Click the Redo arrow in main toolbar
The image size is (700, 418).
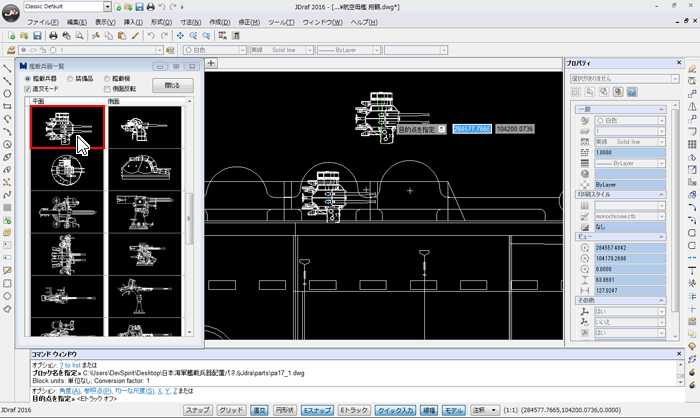[164, 36]
